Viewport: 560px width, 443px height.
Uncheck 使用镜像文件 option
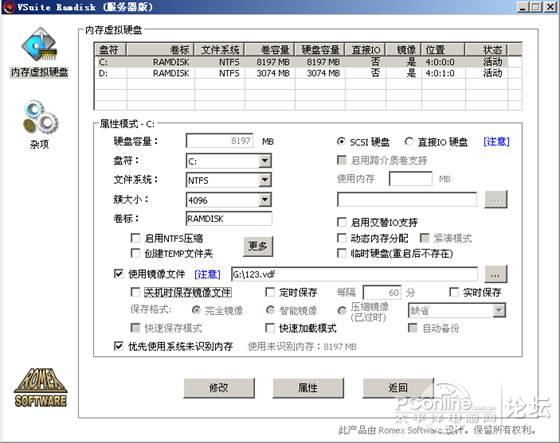[119, 274]
